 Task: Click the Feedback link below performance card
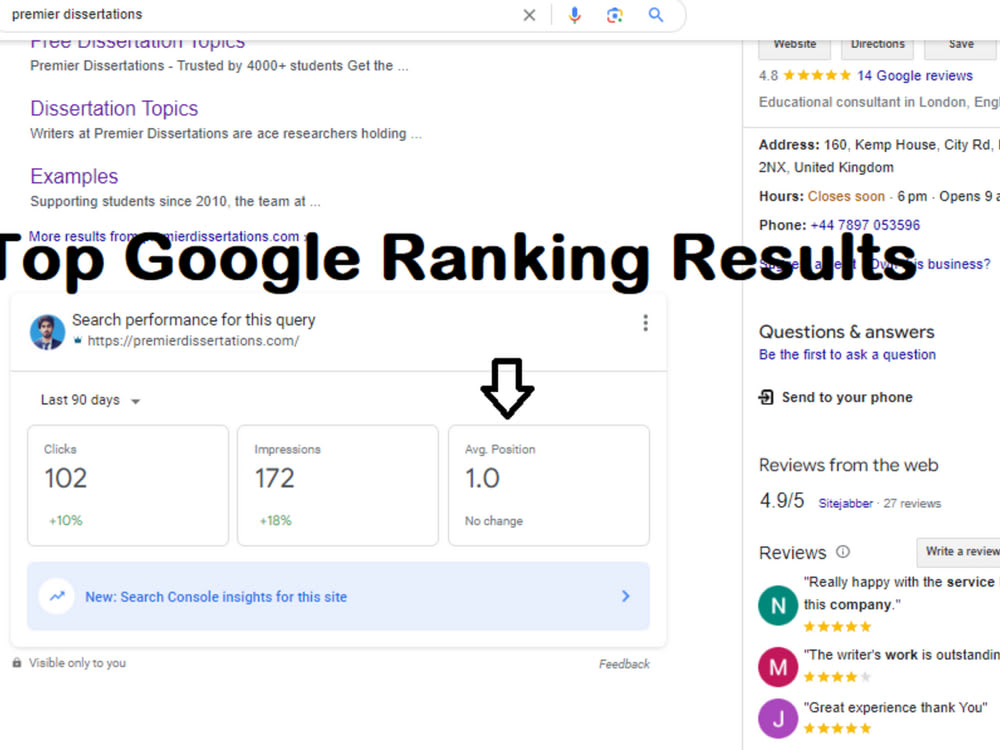click(624, 664)
